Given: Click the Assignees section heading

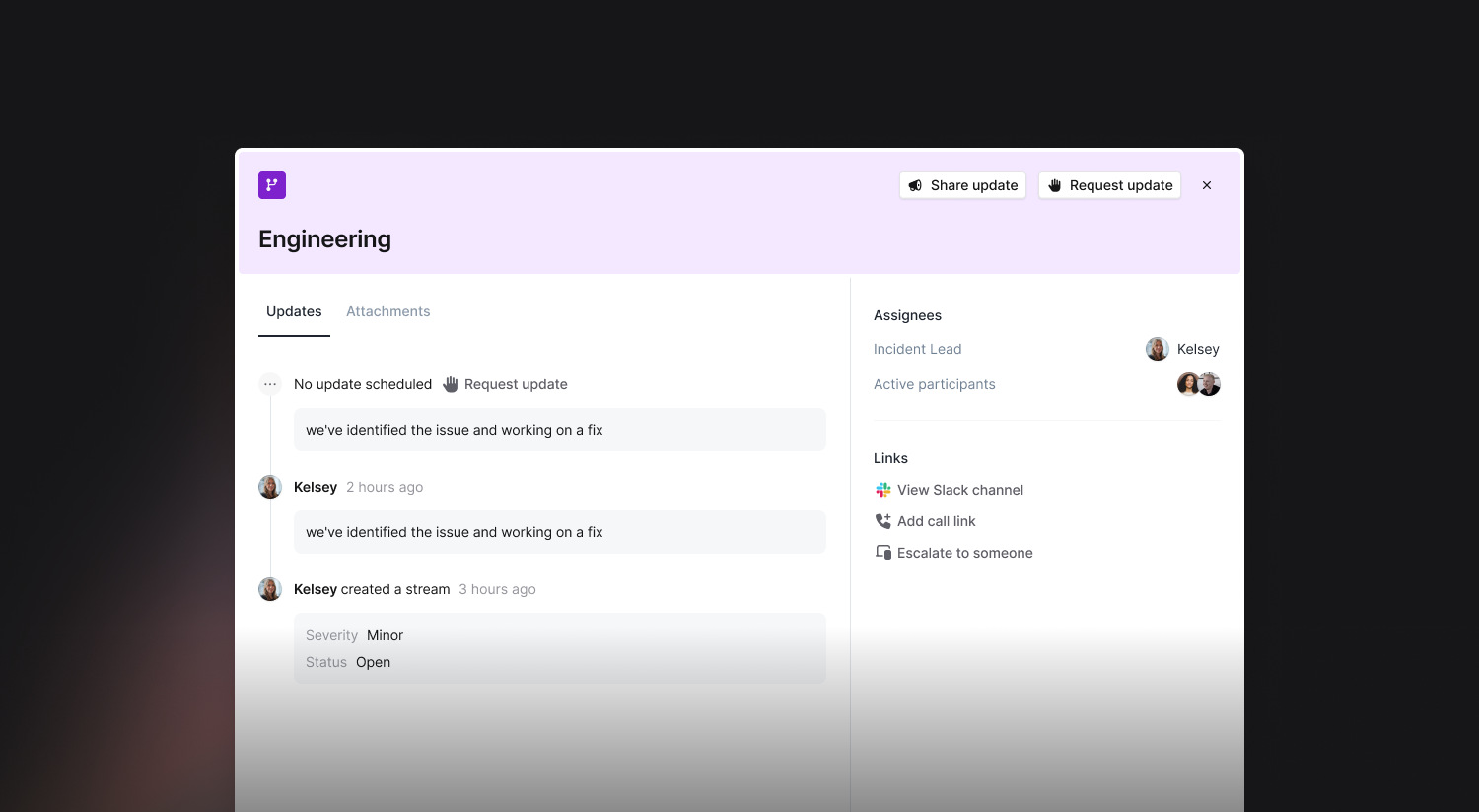Looking at the screenshot, I should coord(907,315).
